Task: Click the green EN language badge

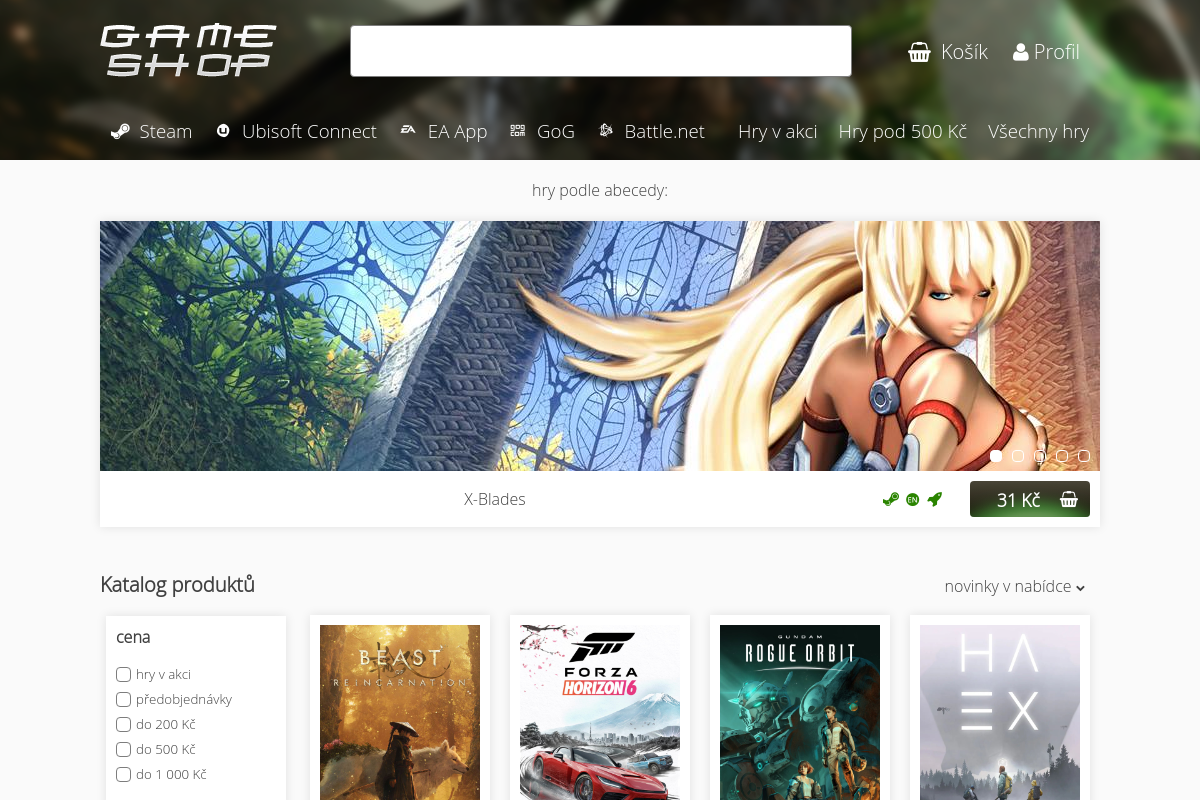Action: [x=912, y=499]
